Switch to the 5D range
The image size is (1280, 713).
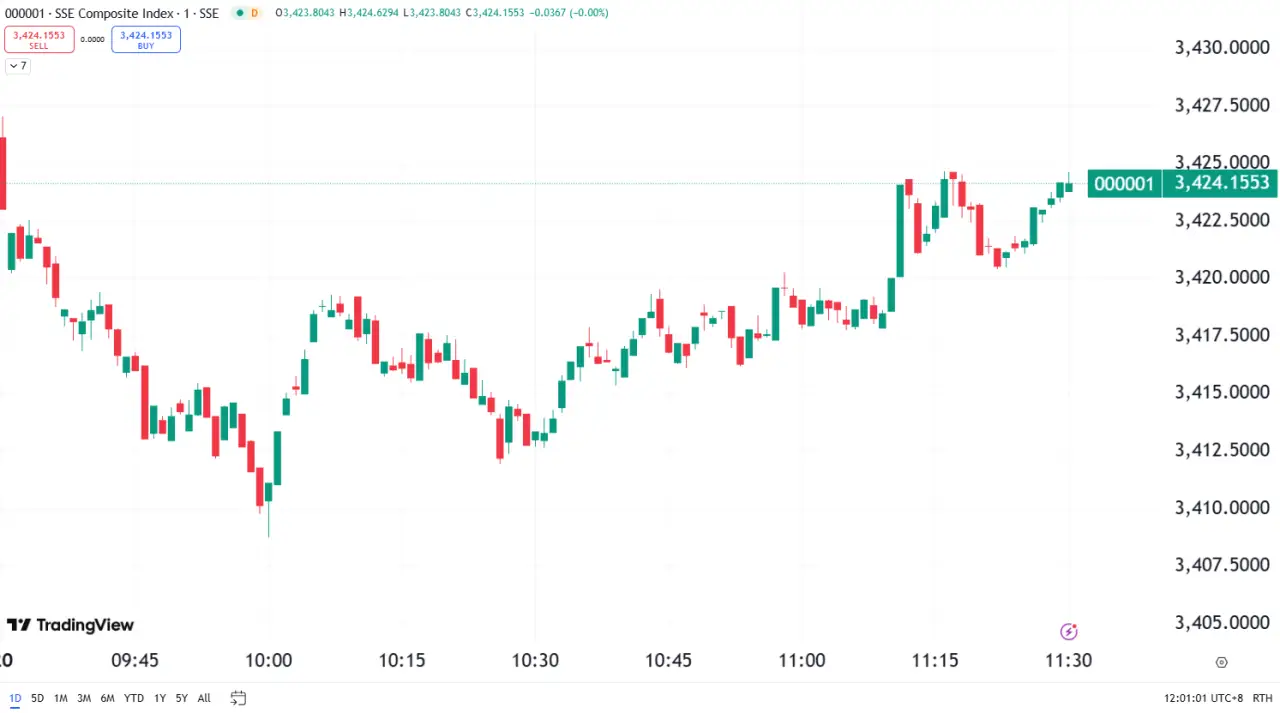pyautogui.click(x=37, y=698)
